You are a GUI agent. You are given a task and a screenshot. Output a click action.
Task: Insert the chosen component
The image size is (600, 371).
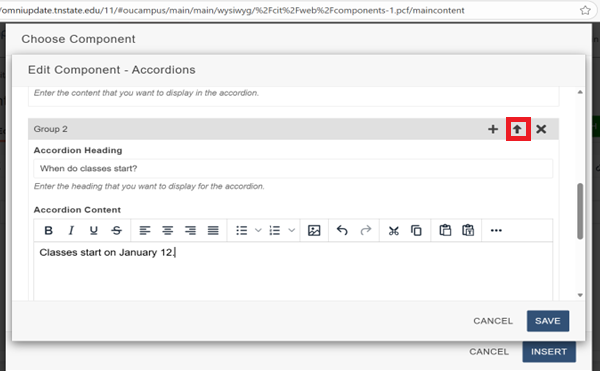549,351
